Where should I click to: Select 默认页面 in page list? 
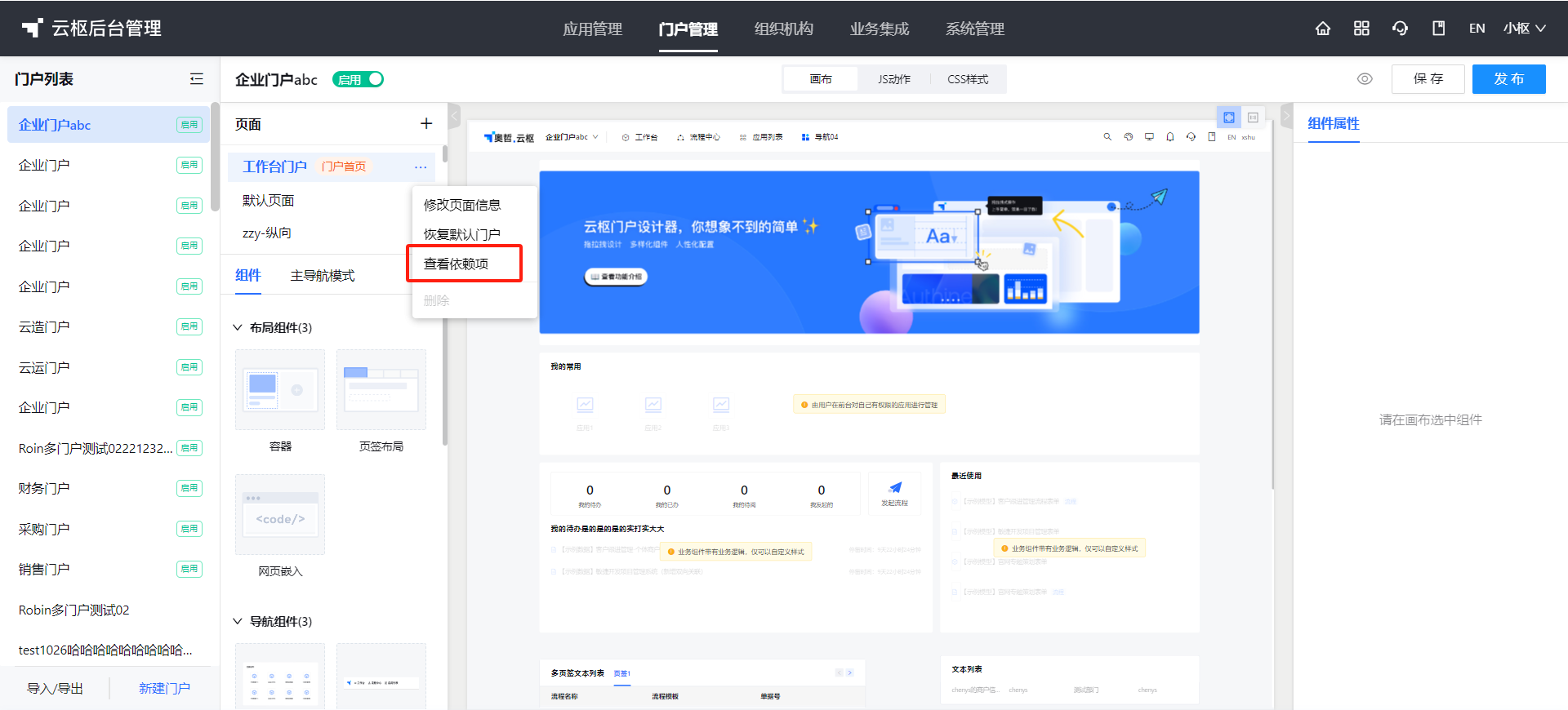331,201
